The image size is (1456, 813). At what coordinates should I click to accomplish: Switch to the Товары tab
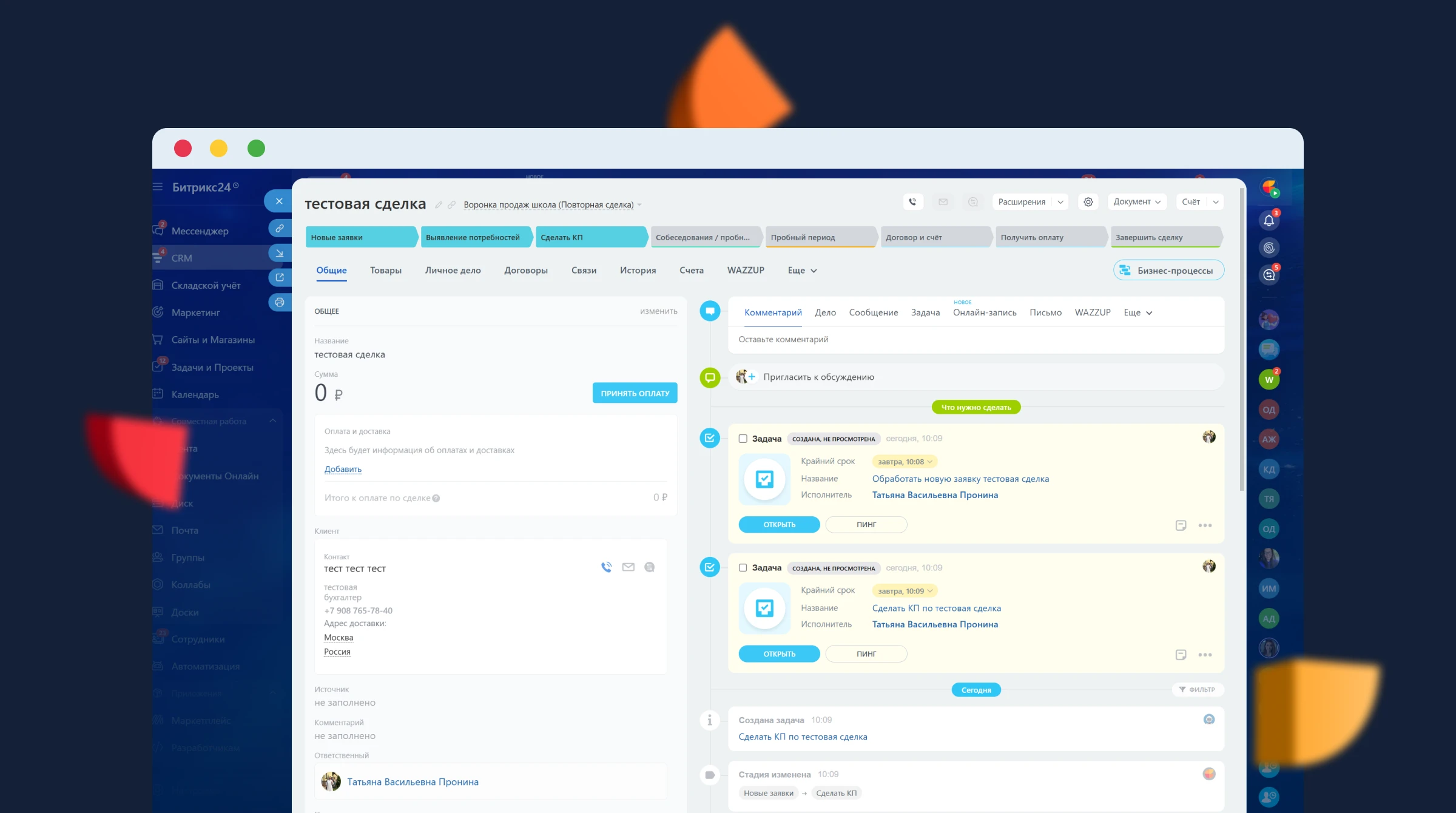pyautogui.click(x=386, y=271)
